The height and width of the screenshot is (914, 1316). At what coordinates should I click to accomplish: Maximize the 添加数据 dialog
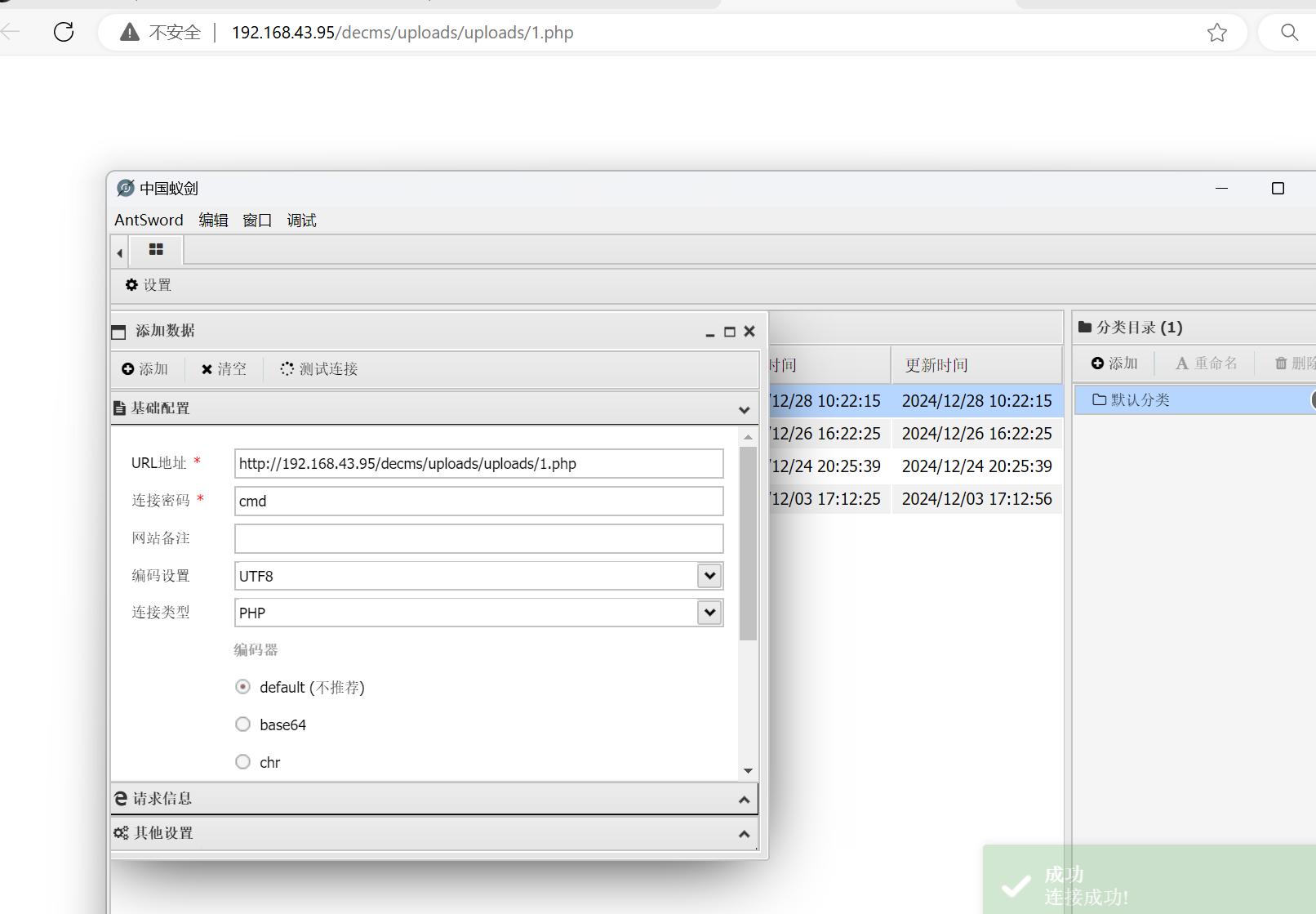pyautogui.click(x=730, y=332)
